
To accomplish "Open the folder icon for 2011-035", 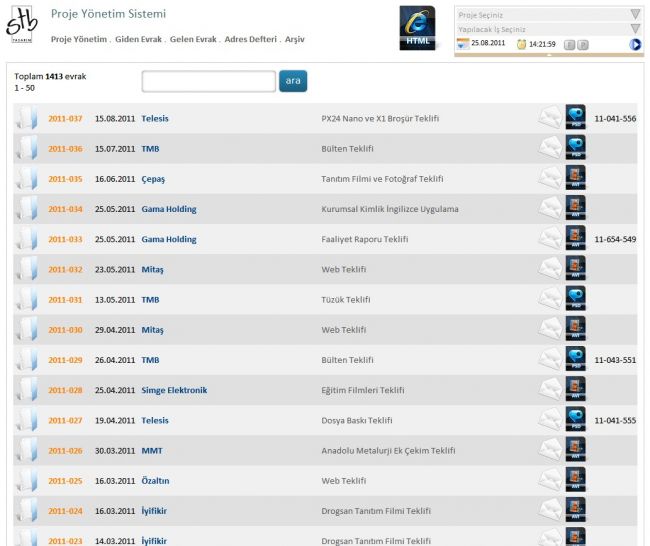I will (x=26, y=179).
